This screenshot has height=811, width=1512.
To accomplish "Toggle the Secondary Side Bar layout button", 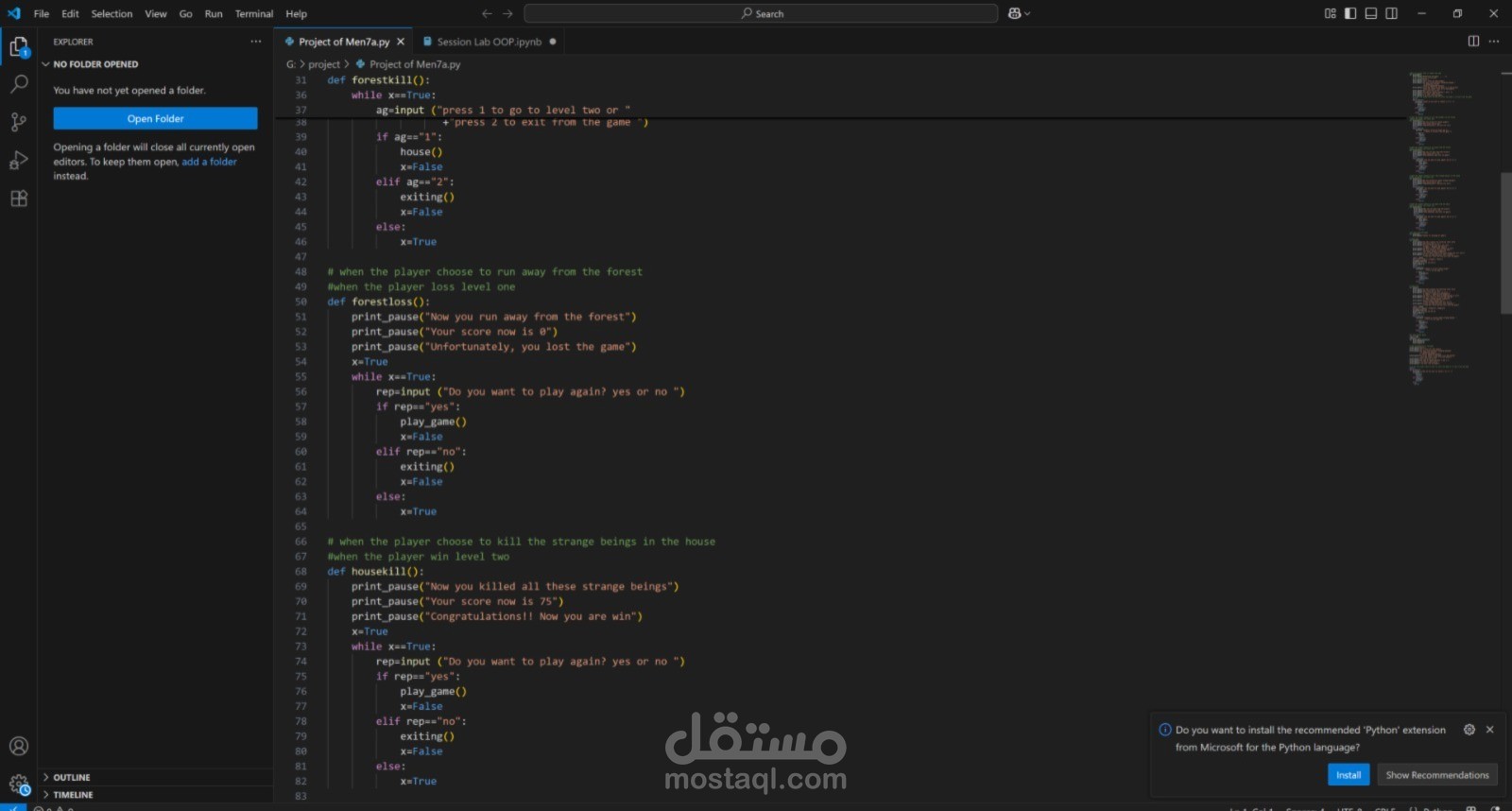I will (x=1391, y=13).
